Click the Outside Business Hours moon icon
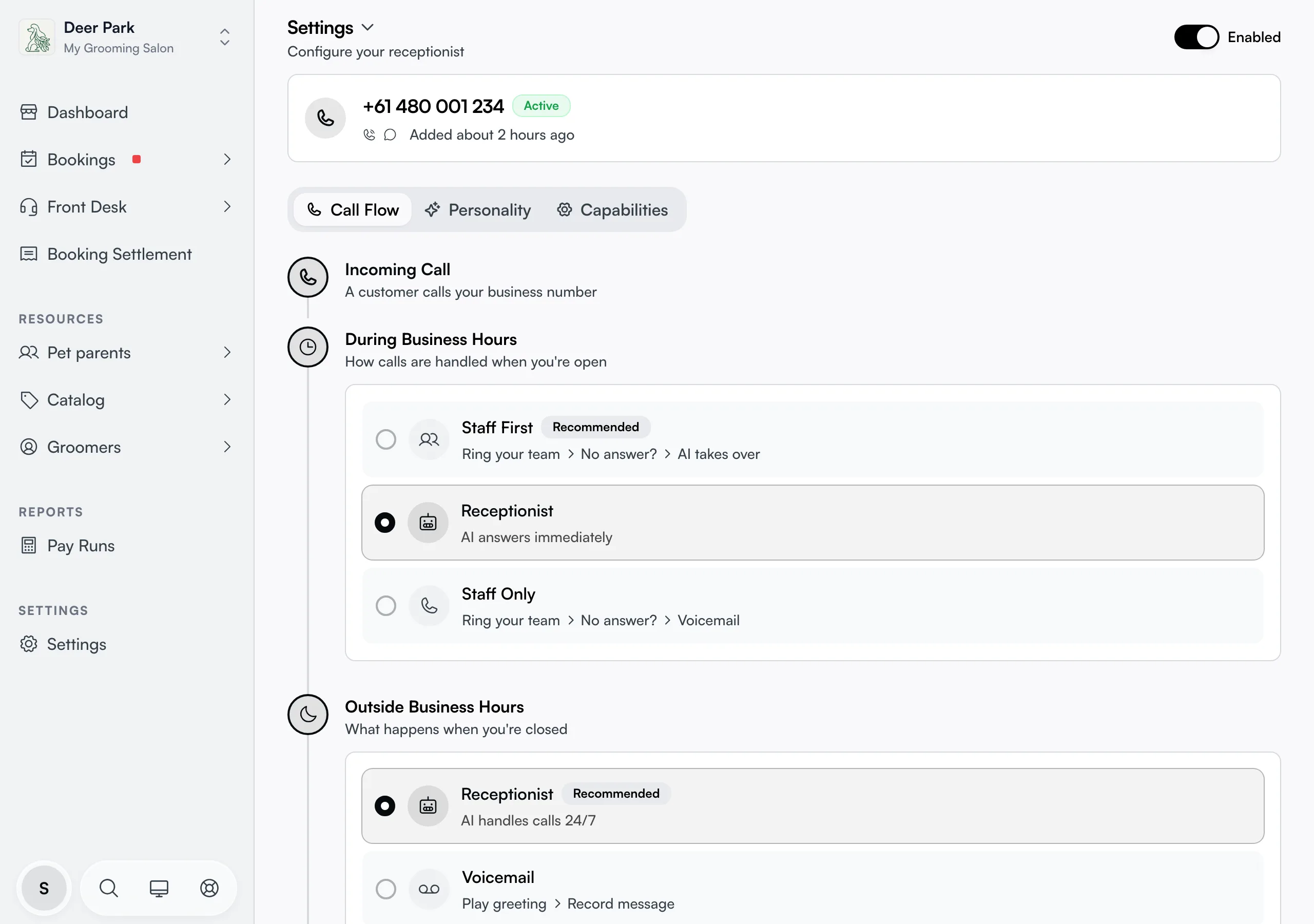The height and width of the screenshot is (924, 1314). (308, 715)
